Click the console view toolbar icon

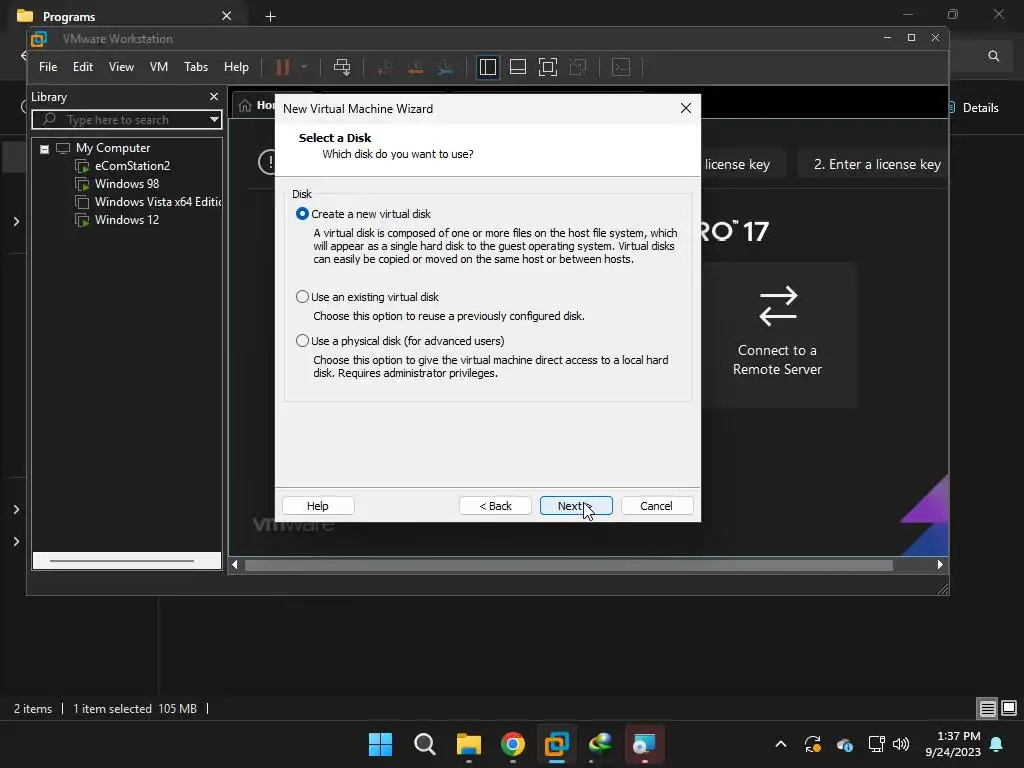click(621, 67)
